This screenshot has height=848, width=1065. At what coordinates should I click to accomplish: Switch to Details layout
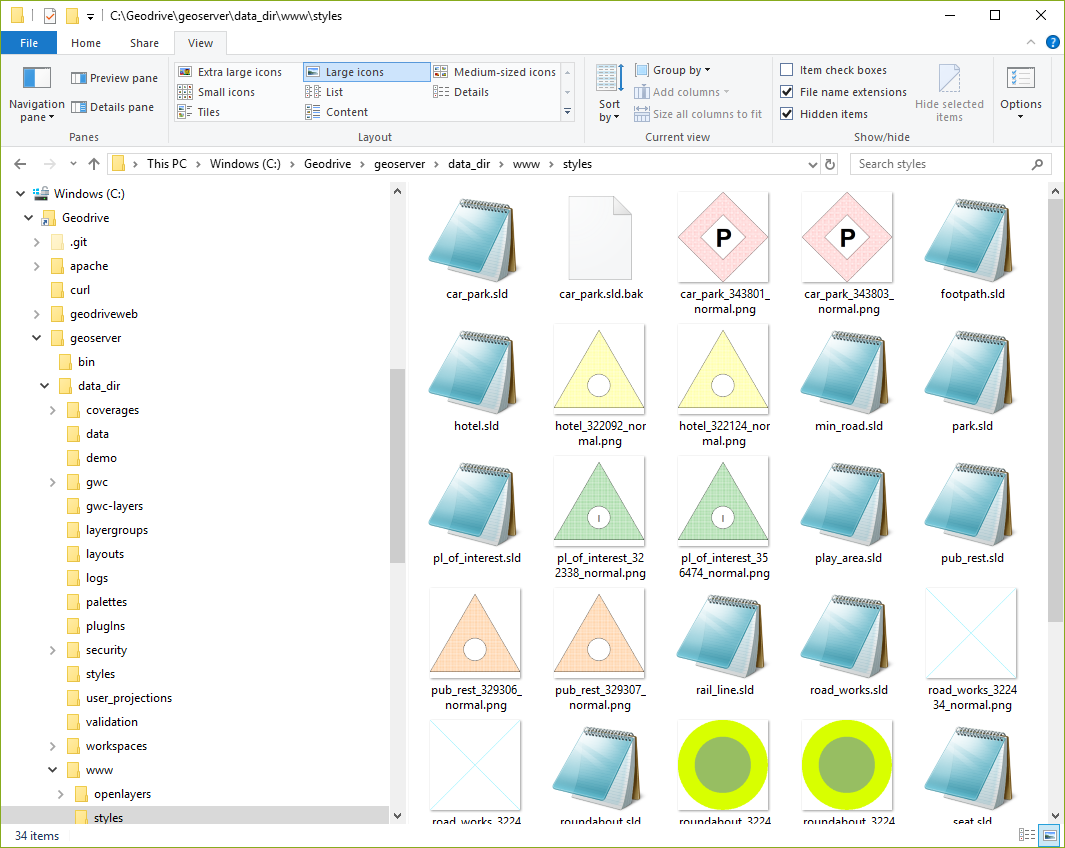461,92
